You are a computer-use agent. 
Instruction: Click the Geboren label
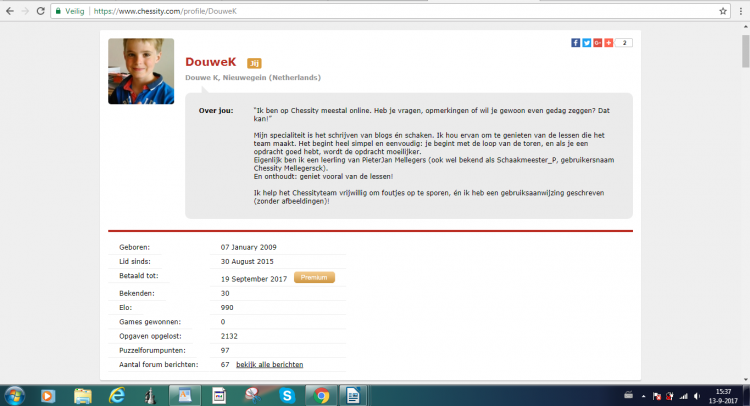click(134, 247)
